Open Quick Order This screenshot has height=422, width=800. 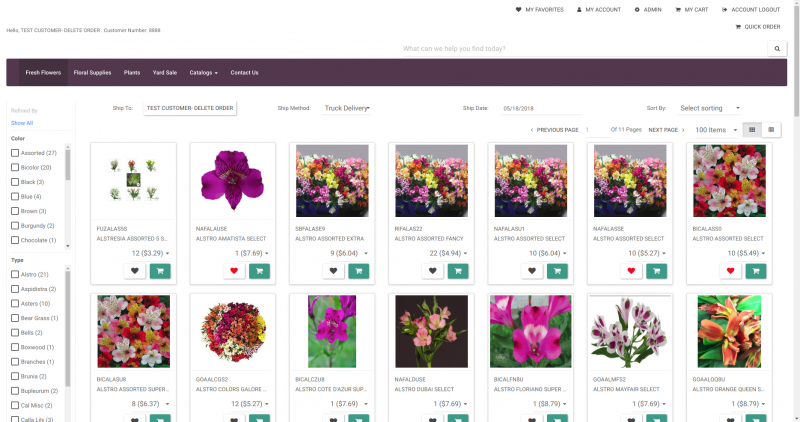tap(758, 27)
